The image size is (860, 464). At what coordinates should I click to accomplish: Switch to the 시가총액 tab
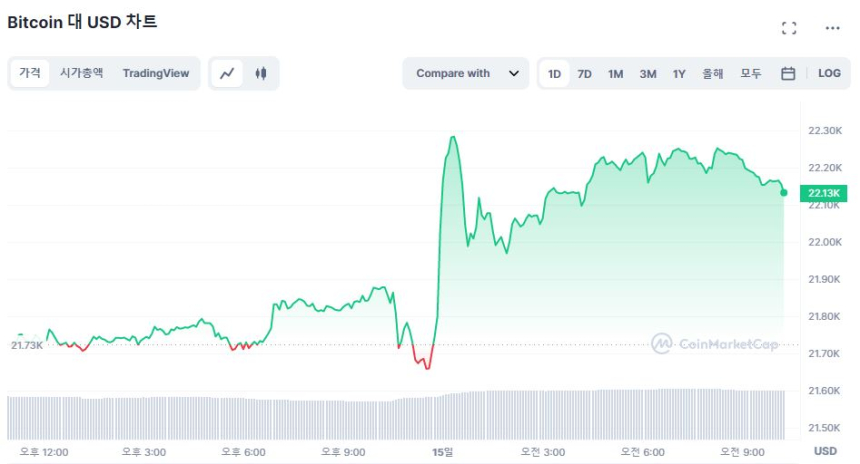pyautogui.click(x=81, y=73)
